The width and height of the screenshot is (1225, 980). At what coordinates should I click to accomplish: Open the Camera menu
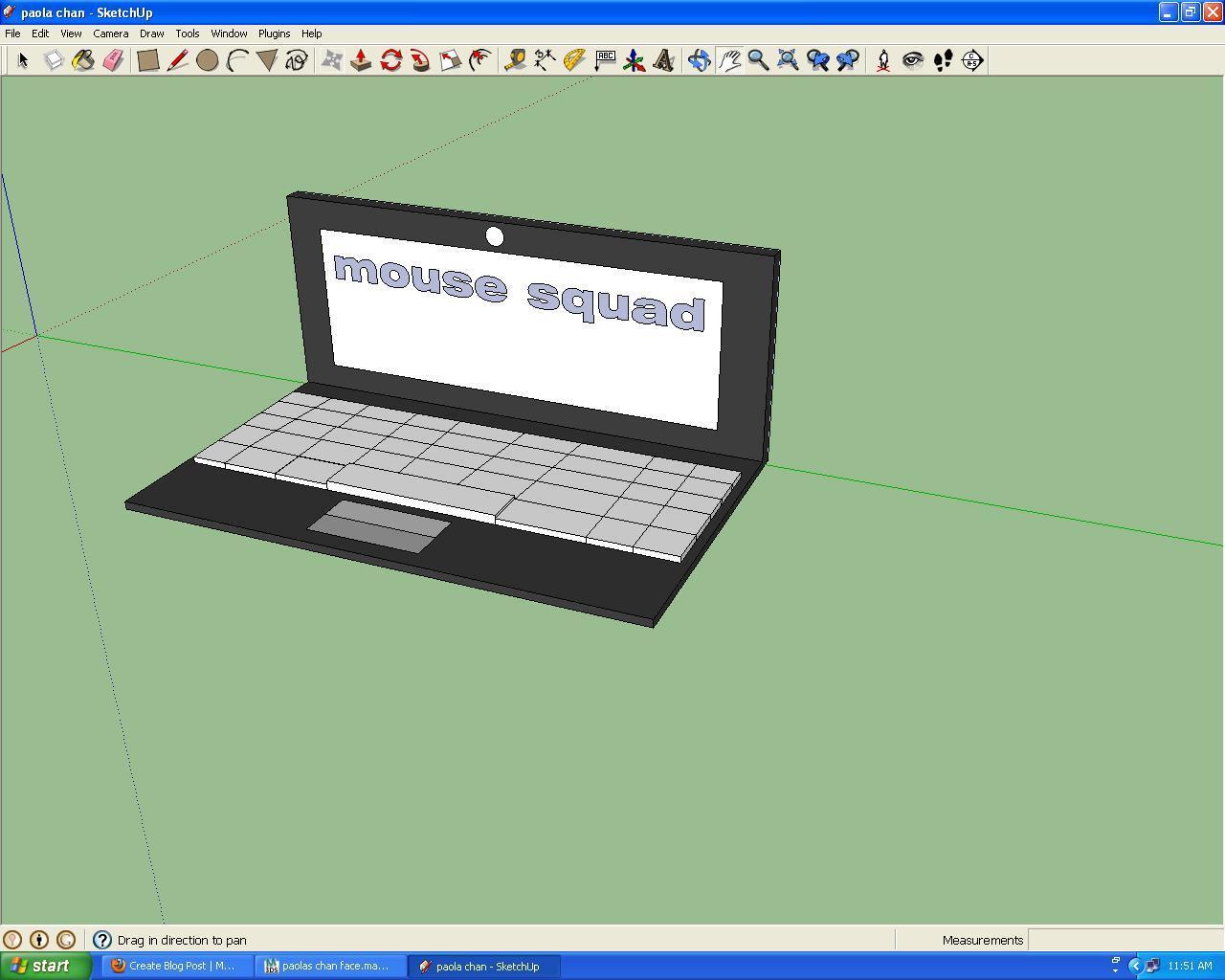[111, 33]
